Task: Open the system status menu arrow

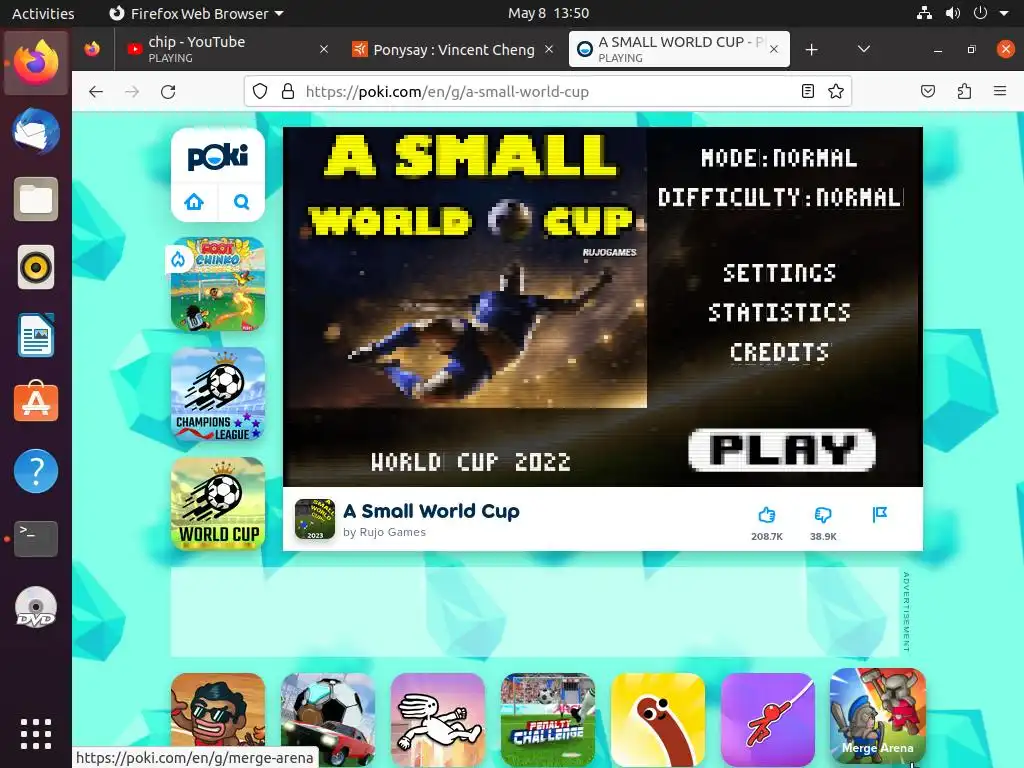Action: (x=1004, y=13)
